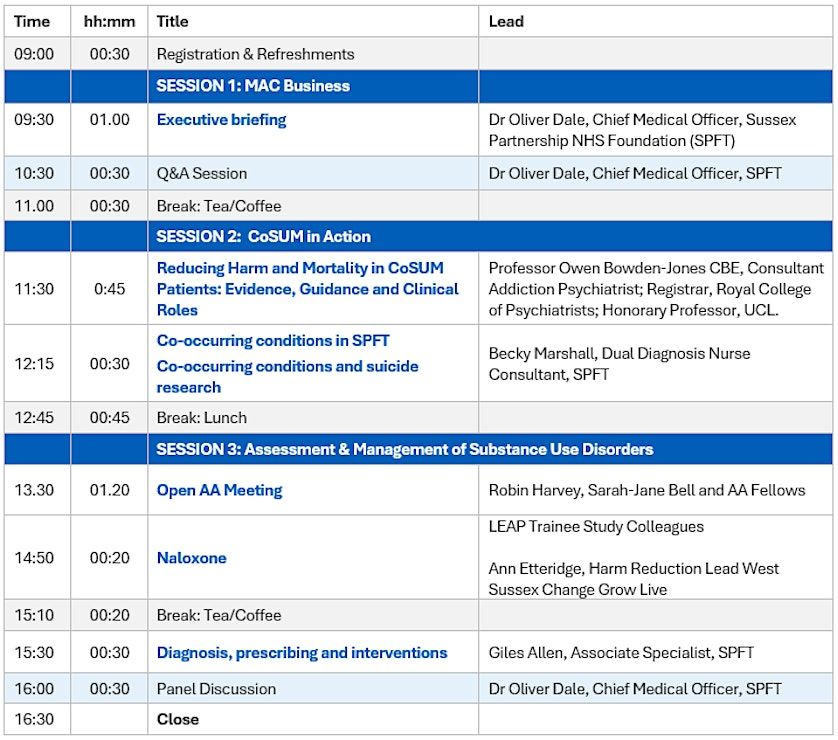The width and height of the screenshot is (838, 740).
Task: Select 'Co-occurring conditions in SPFT' title
Action: (x=273, y=341)
